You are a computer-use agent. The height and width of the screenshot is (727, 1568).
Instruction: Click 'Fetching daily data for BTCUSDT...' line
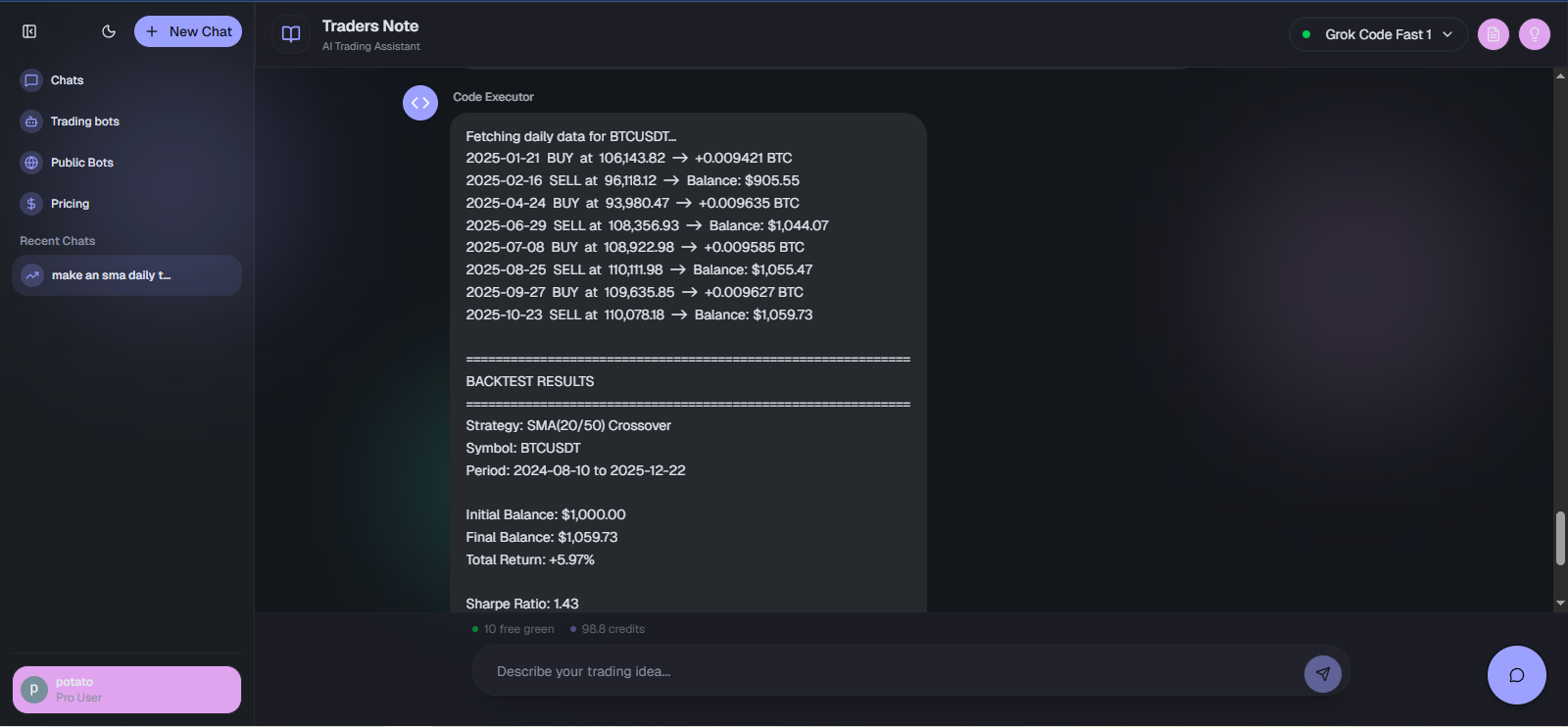tap(571, 136)
